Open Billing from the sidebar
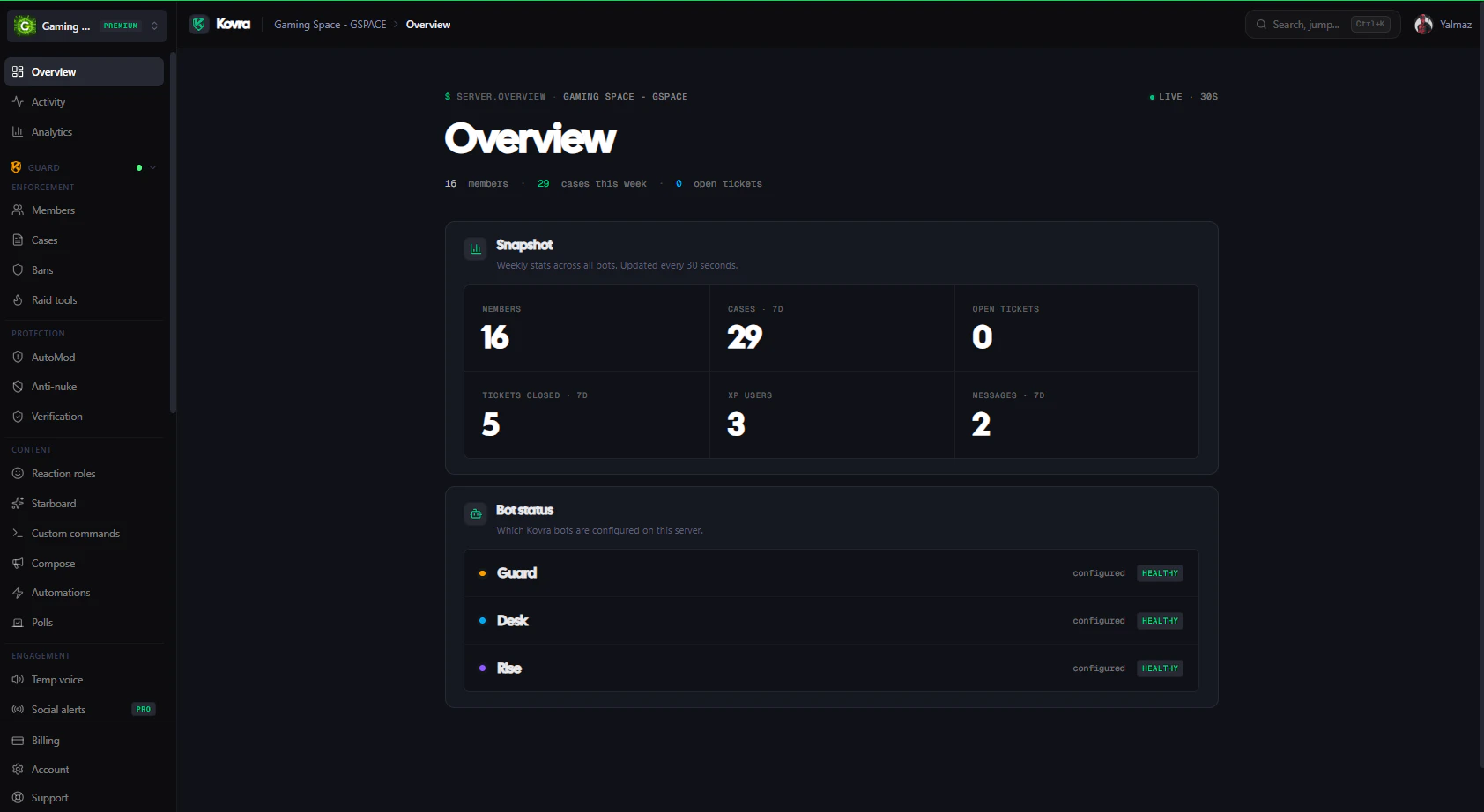 [45, 740]
